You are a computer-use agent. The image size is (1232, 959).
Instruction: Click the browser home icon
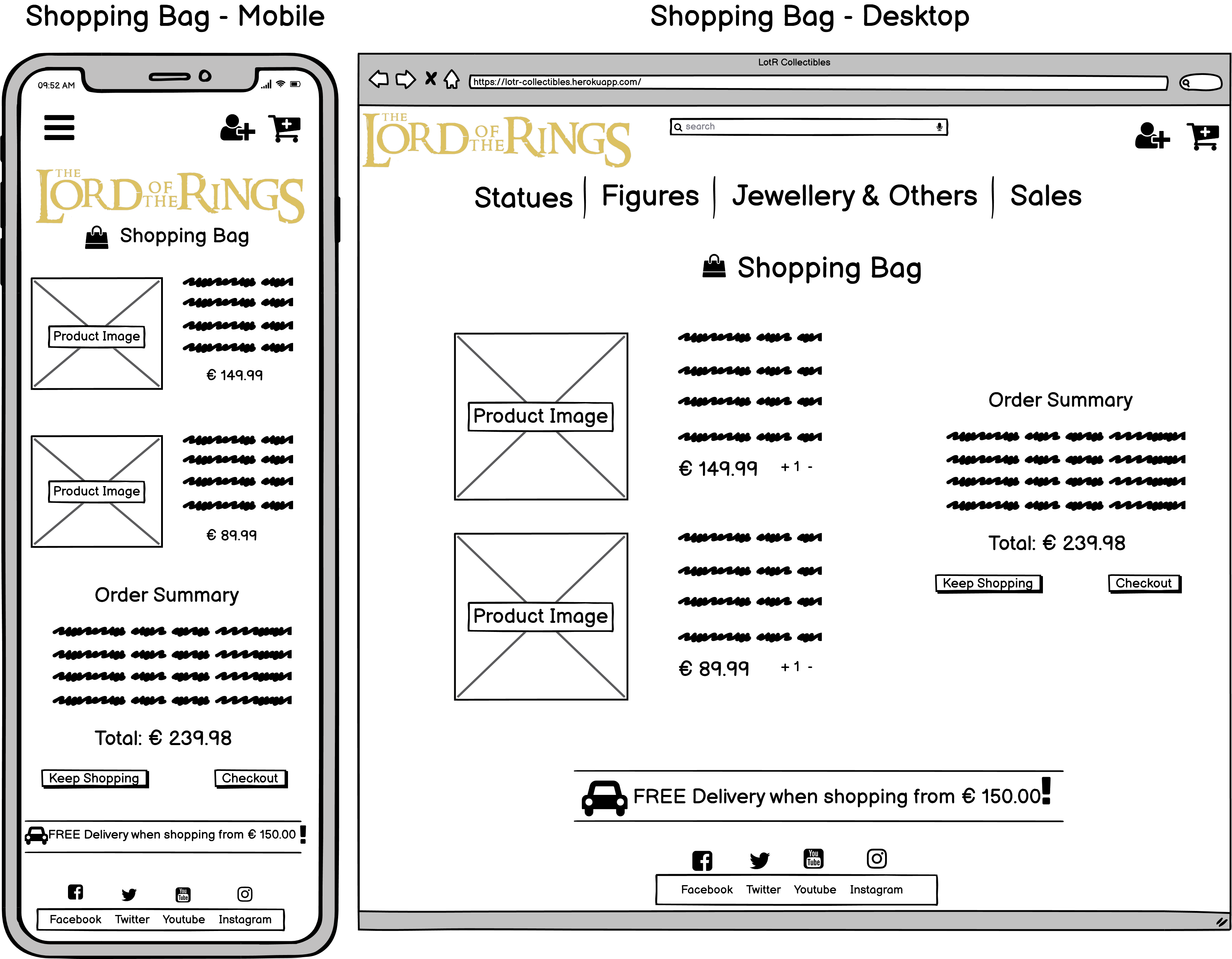(451, 79)
